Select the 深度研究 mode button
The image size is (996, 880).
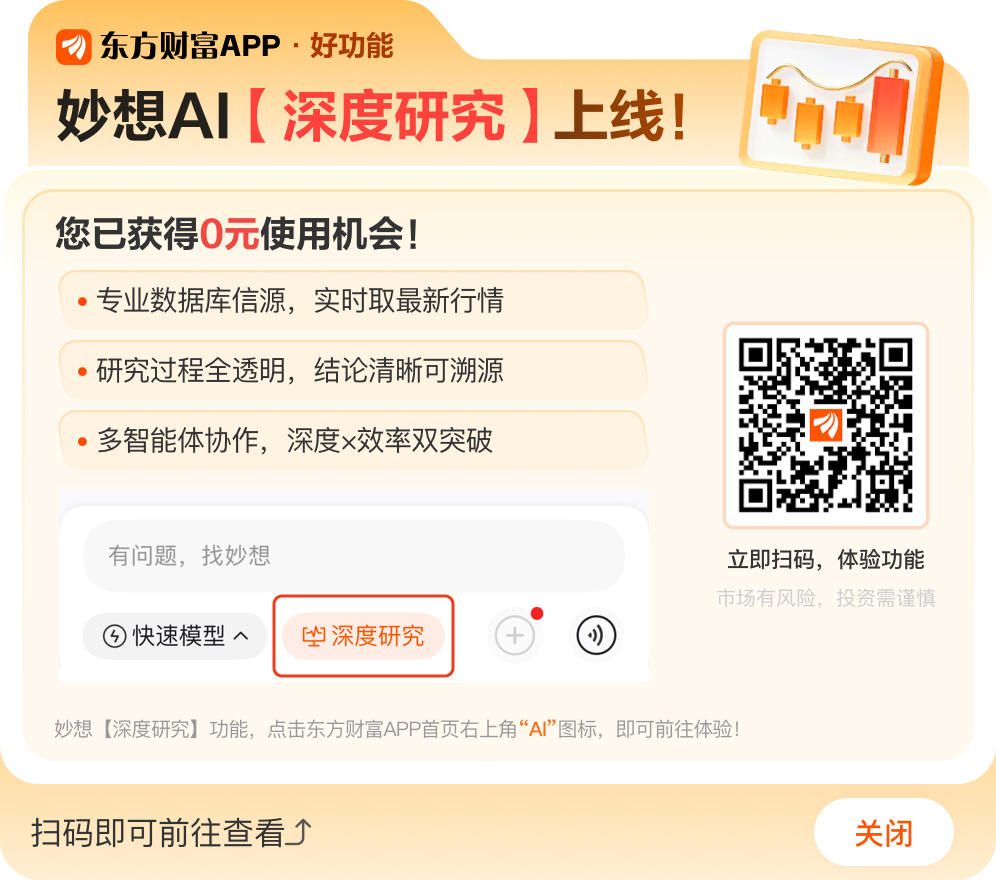363,635
